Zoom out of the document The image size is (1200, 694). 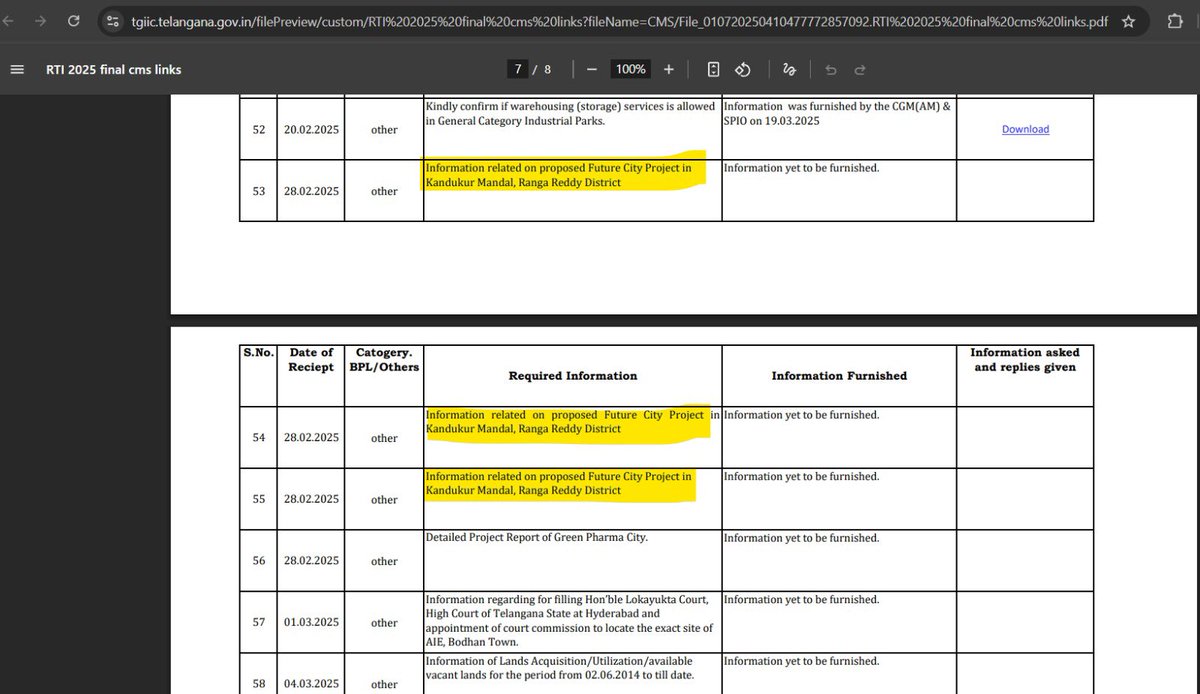coord(591,69)
